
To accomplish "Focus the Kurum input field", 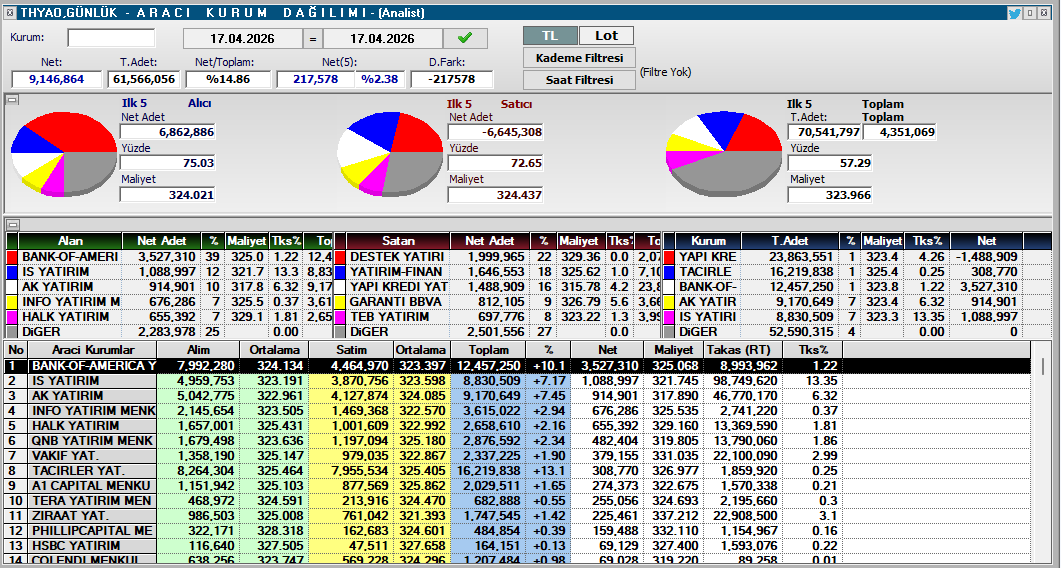I will click(x=111, y=38).
